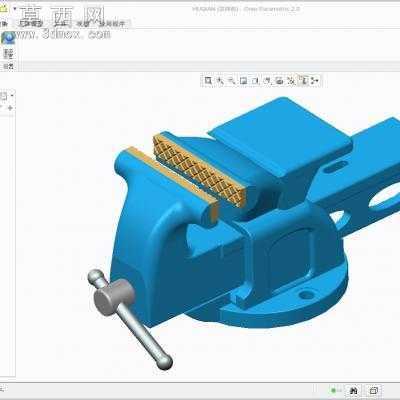Open the left panel settings dropdown arrow
Viewport: 400px width, 400px height.
[12, 96]
